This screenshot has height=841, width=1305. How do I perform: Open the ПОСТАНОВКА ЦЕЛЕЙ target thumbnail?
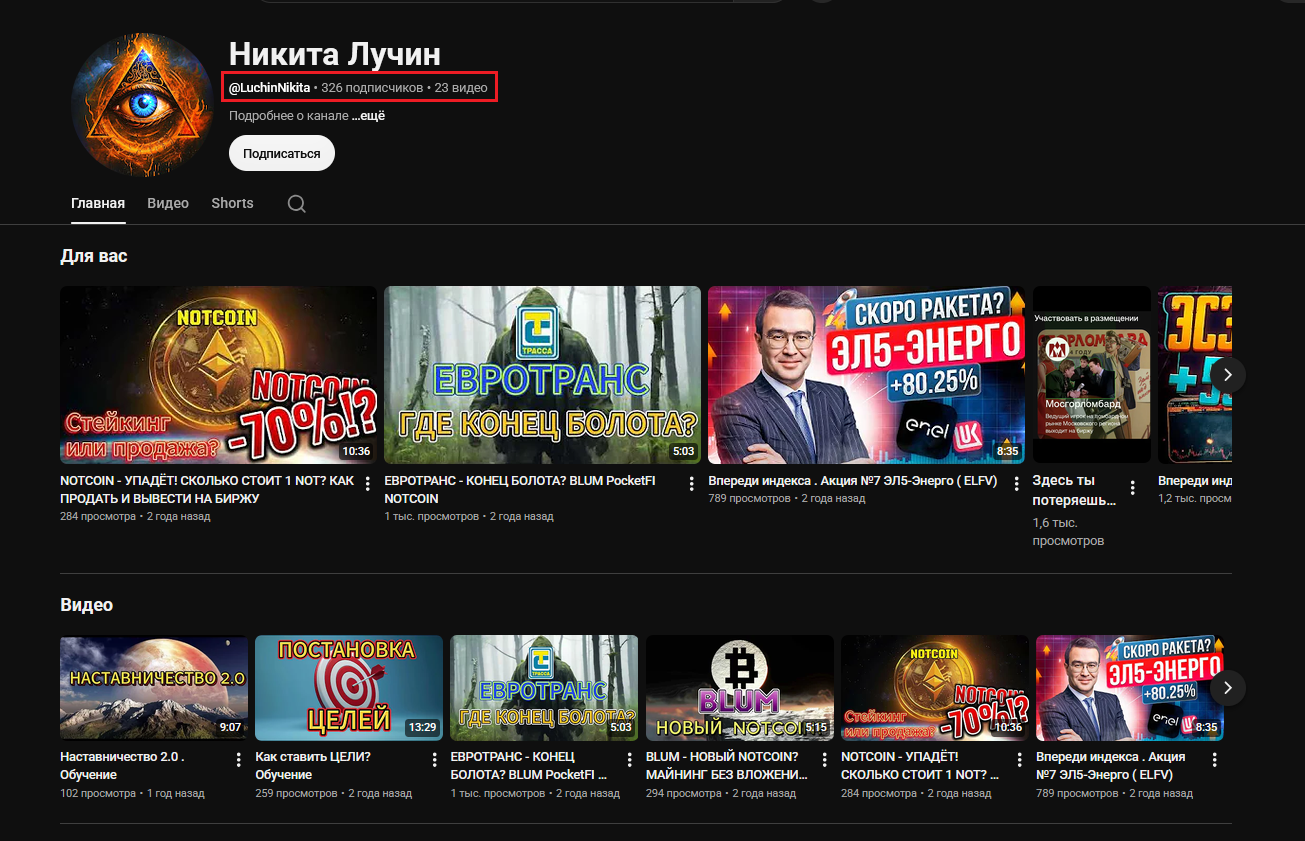point(349,688)
